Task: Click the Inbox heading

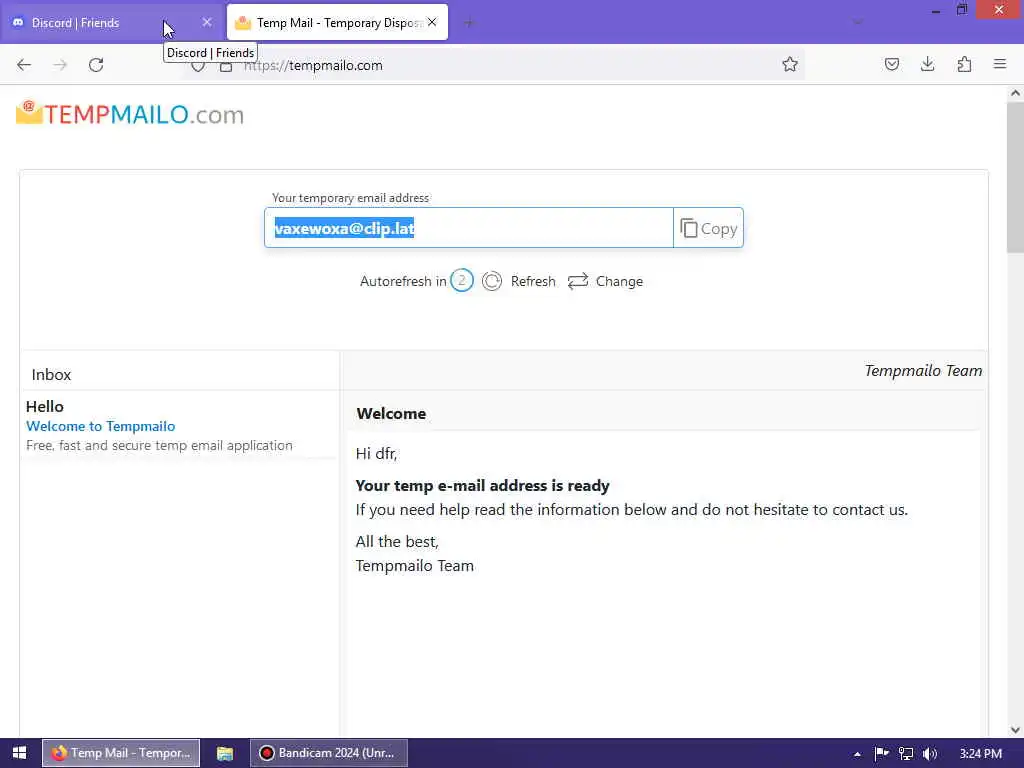Action: (51, 375)
